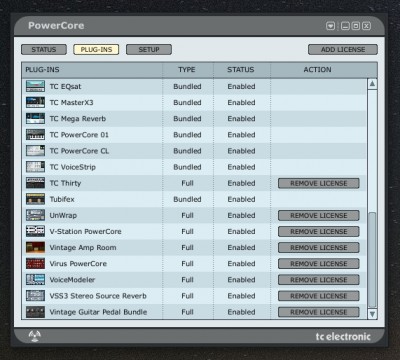Click the ADD LICENSE button
This screenshot has height=360, width=400.
[x=343, y=50]
